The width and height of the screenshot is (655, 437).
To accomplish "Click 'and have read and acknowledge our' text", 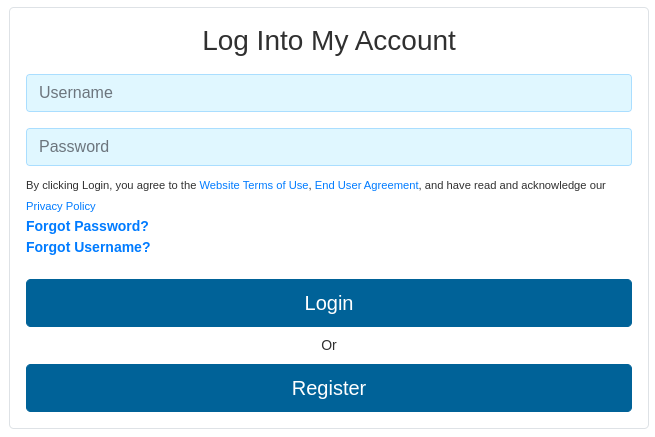I will (515, 185).
